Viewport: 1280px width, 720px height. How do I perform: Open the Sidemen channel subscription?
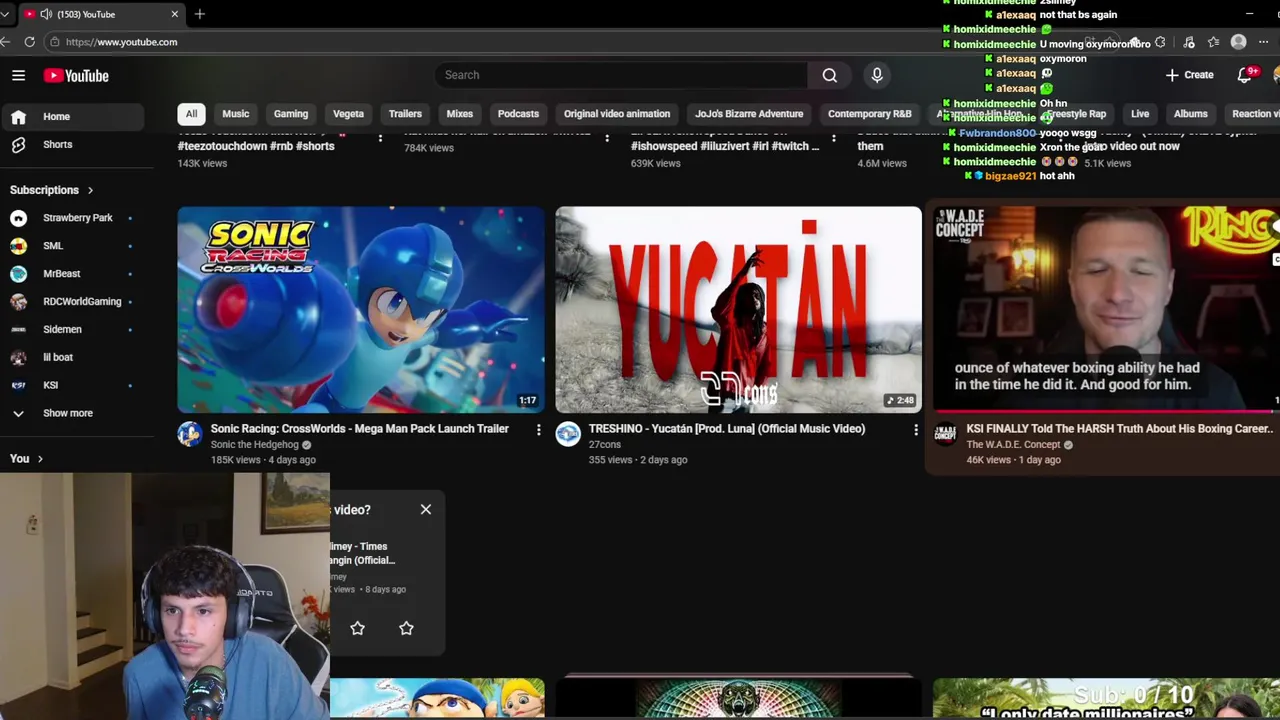(72, 330)
